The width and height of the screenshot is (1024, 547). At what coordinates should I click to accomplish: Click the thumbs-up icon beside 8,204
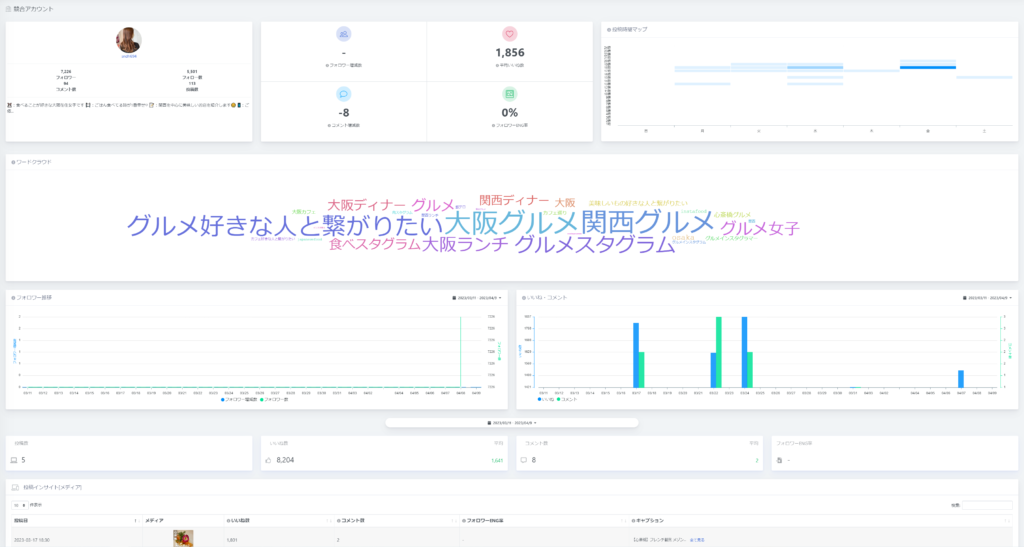click(268, 460)
